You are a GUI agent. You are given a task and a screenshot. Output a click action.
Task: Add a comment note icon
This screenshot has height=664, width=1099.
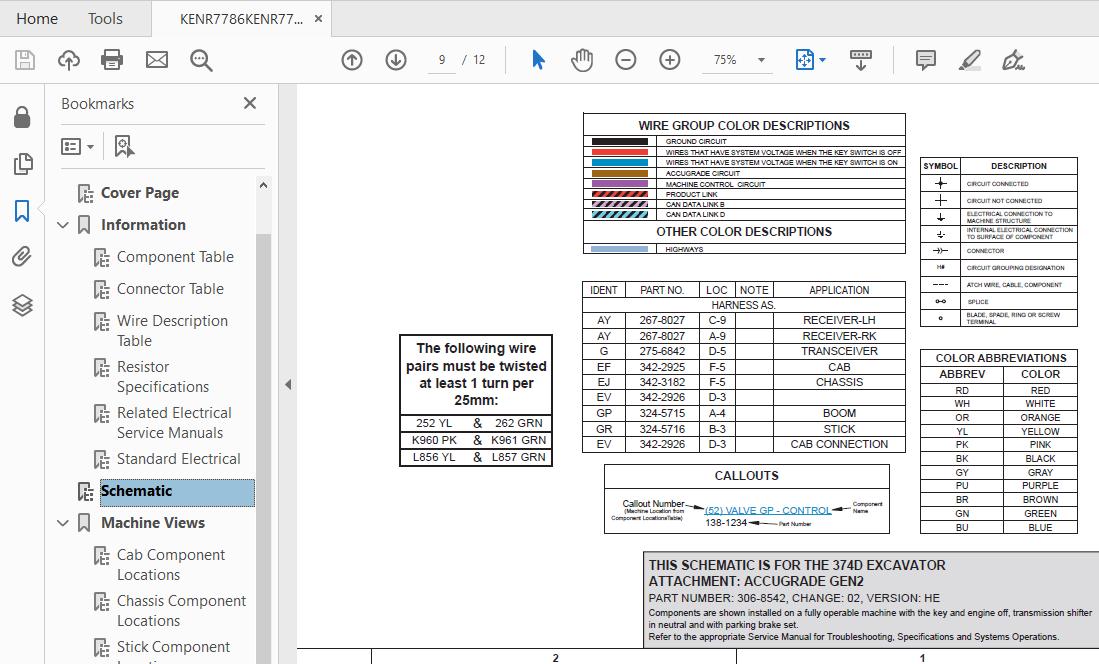click(x=925, y=60)
